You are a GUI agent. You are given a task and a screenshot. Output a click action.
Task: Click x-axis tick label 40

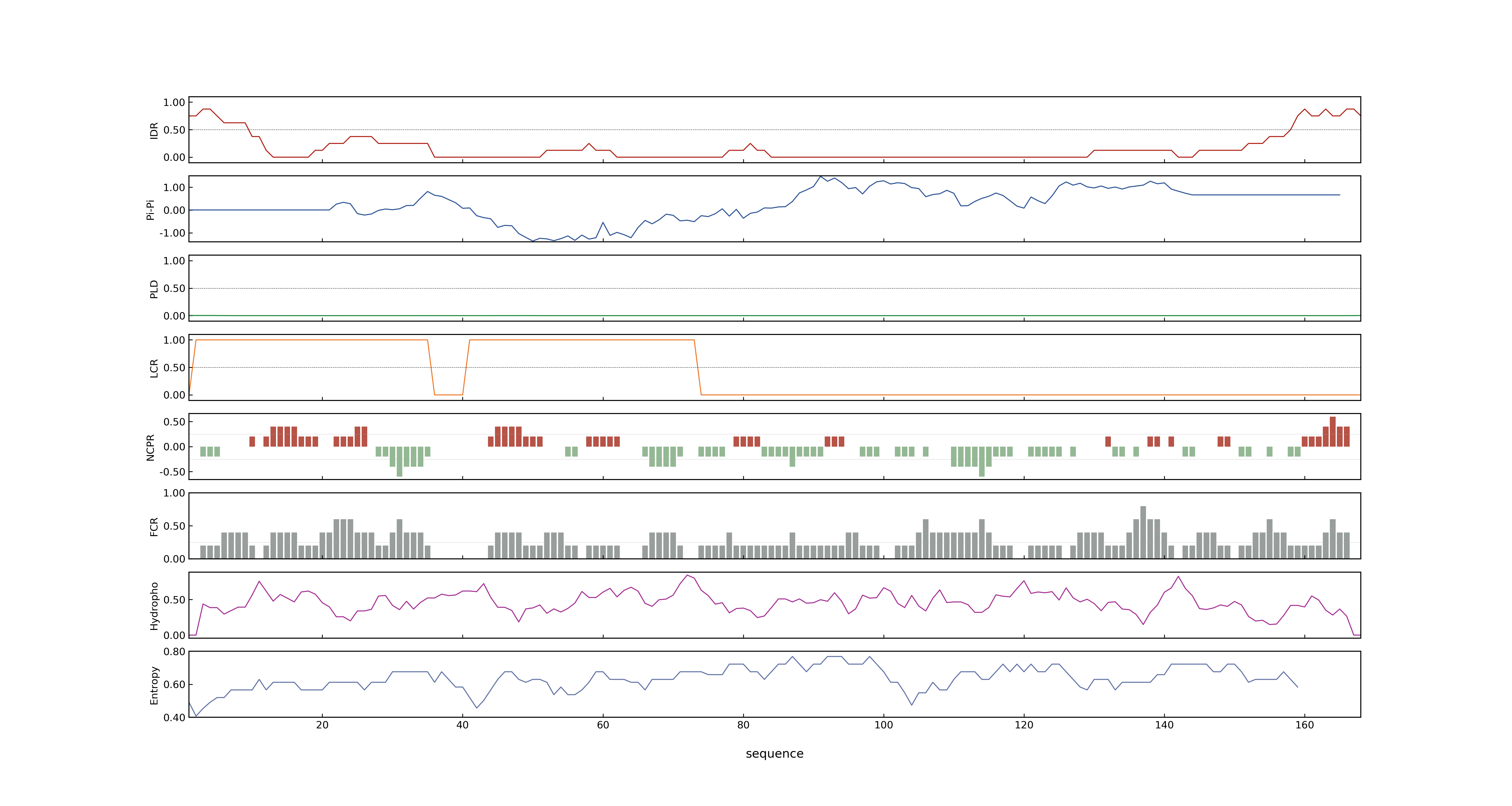[x=463, y=725]
